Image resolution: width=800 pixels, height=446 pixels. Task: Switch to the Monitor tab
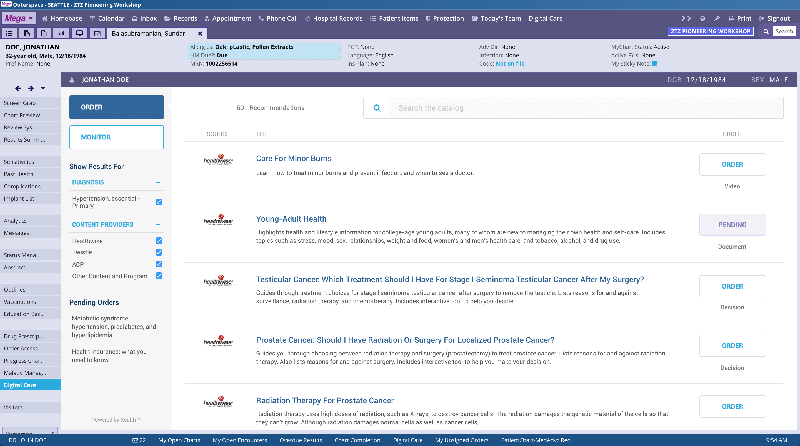116,138
